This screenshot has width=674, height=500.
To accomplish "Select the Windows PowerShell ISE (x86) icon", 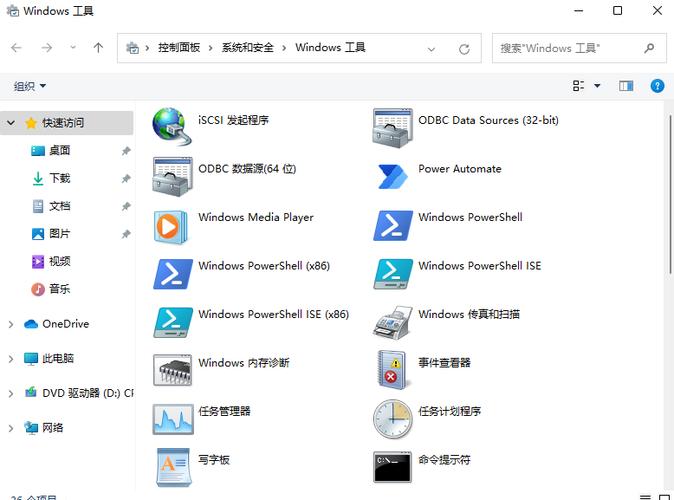I will [173, 322].
